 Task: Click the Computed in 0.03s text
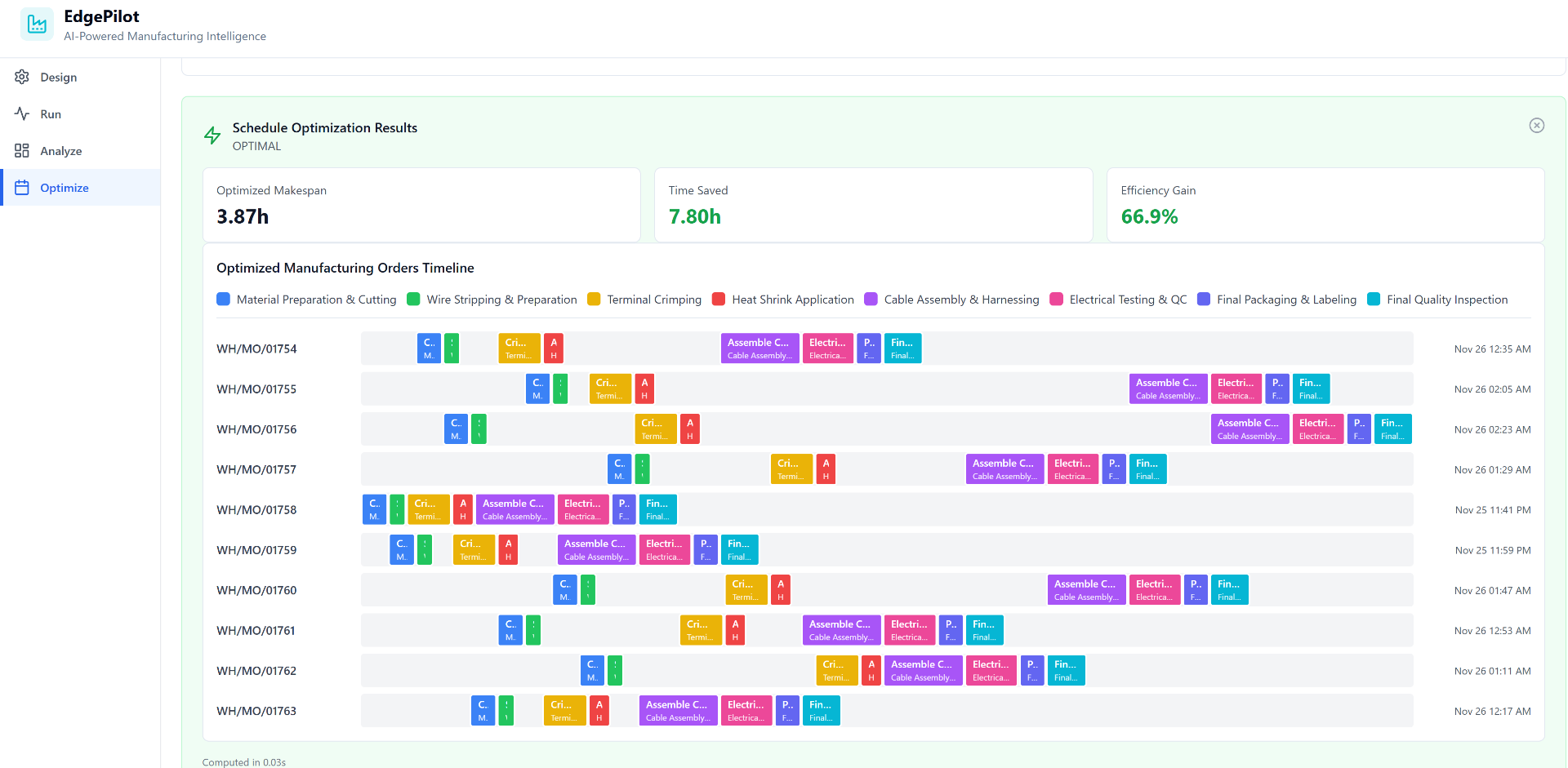click(244, 761)
